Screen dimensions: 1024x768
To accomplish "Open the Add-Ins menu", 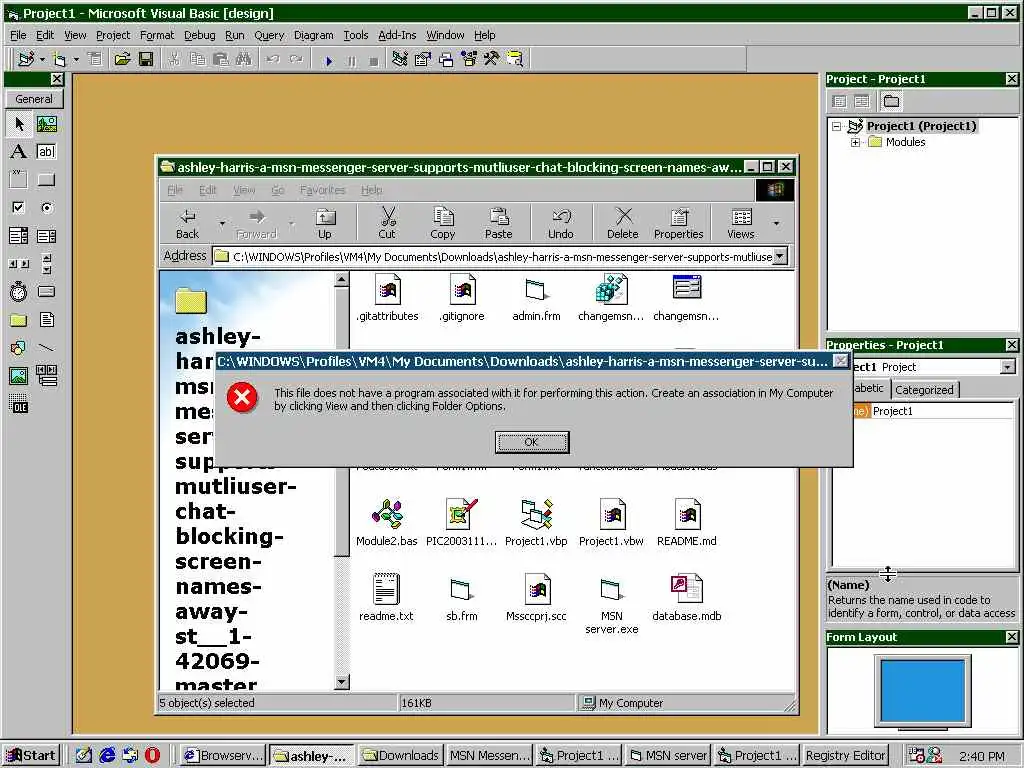I will click(x=397, y=35).
